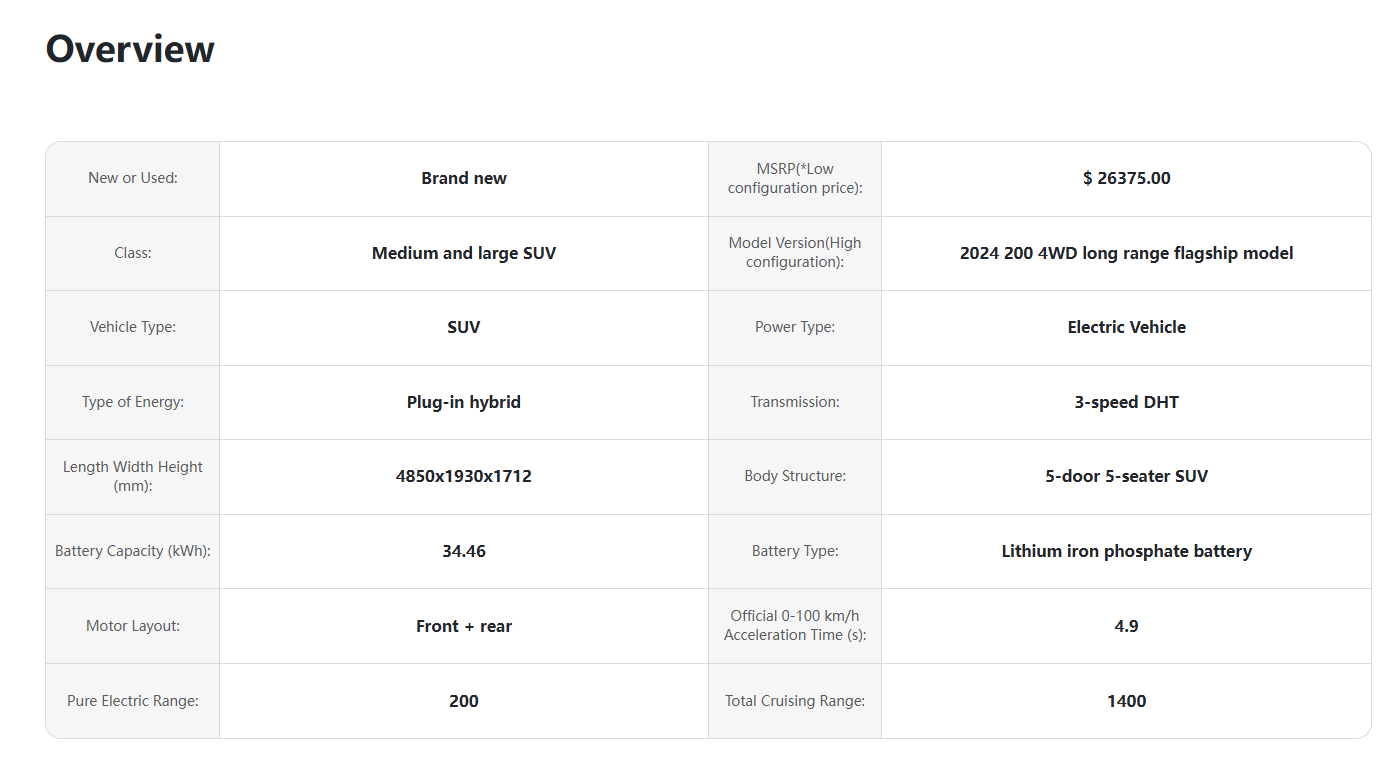Click the Overview heading
The image size is (1392, 759).
pos(130,49)
